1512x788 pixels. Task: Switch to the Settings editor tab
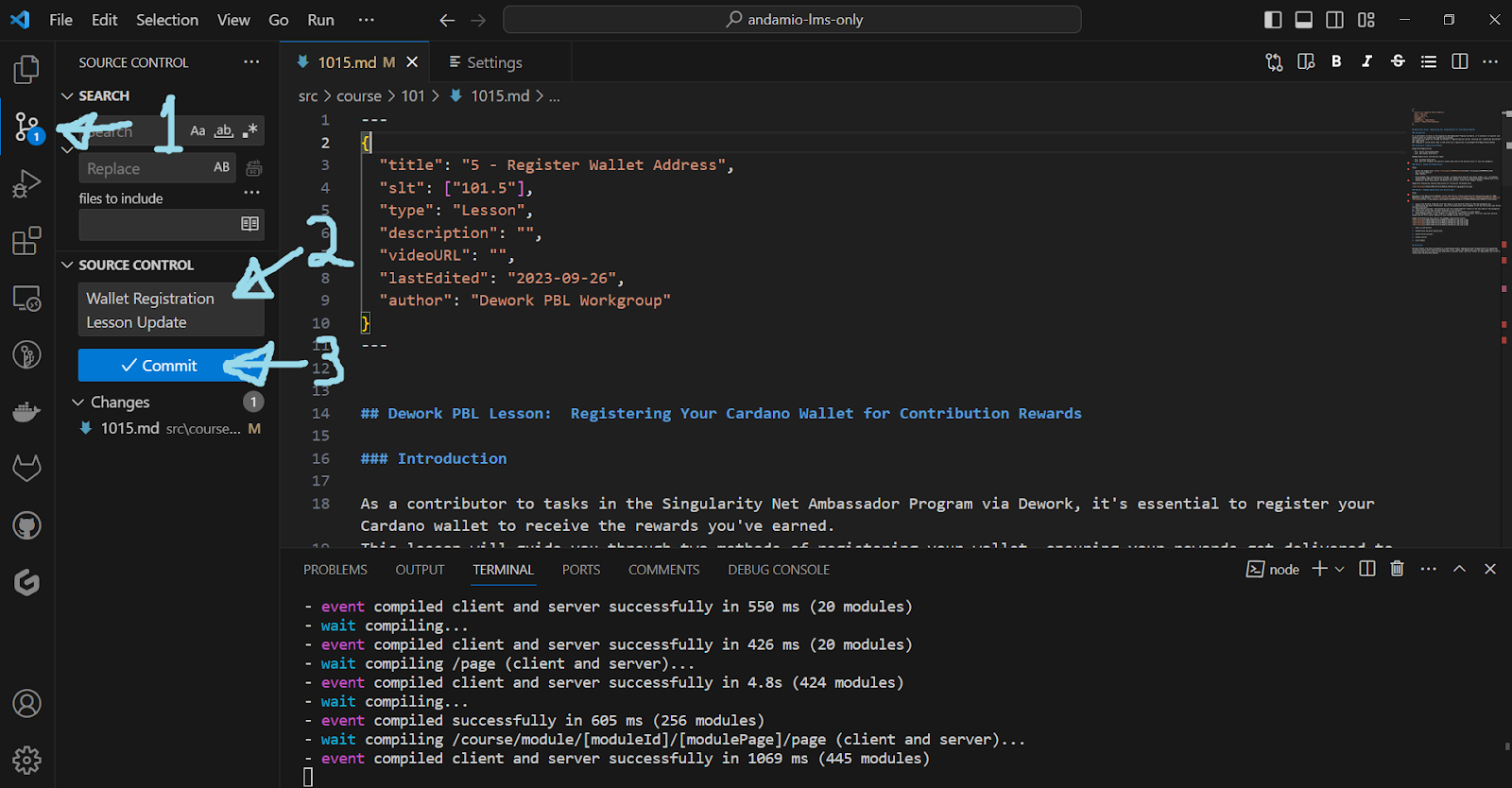point(493,62)
